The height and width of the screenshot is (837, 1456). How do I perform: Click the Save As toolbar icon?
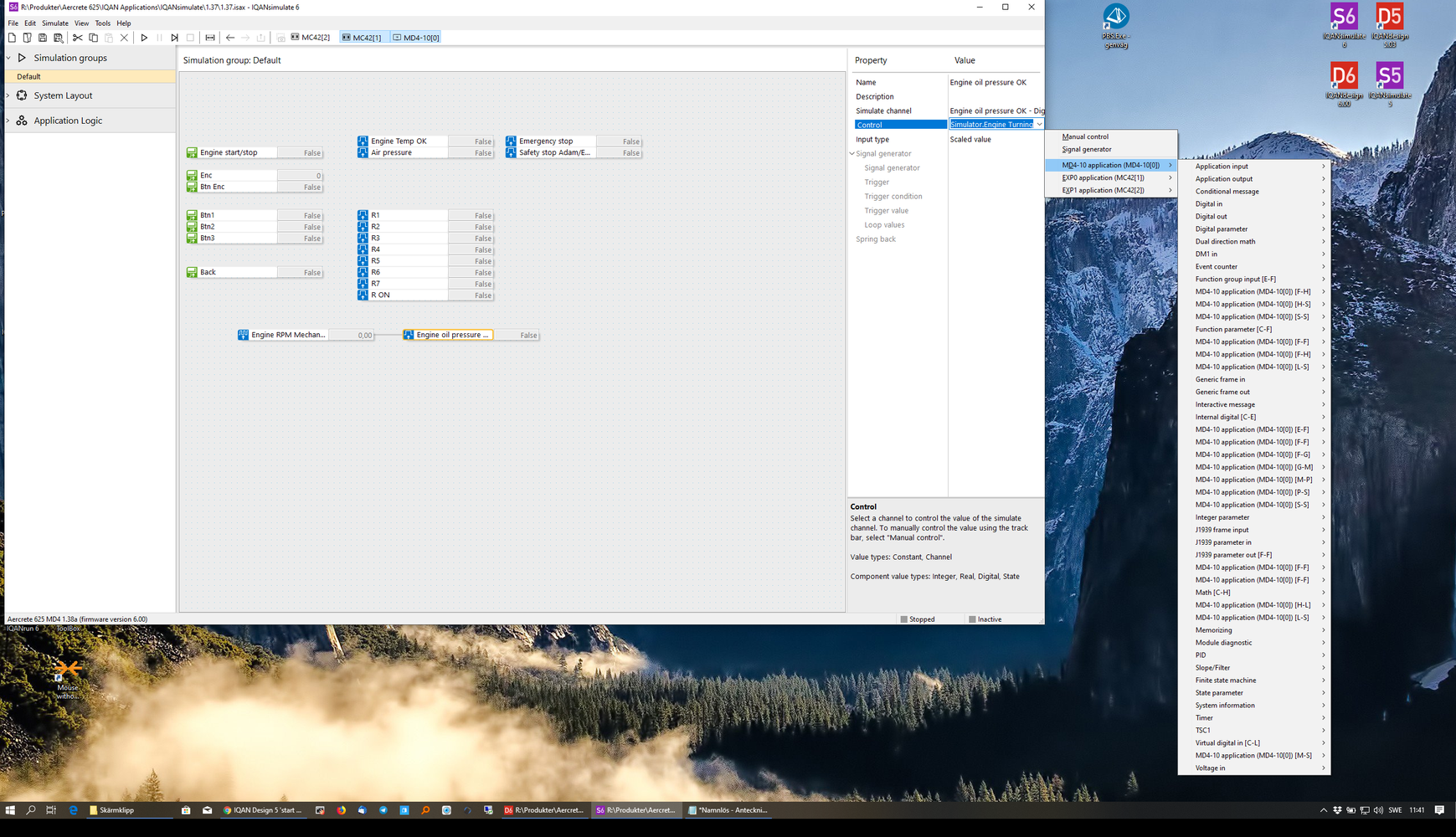[59, 38]
